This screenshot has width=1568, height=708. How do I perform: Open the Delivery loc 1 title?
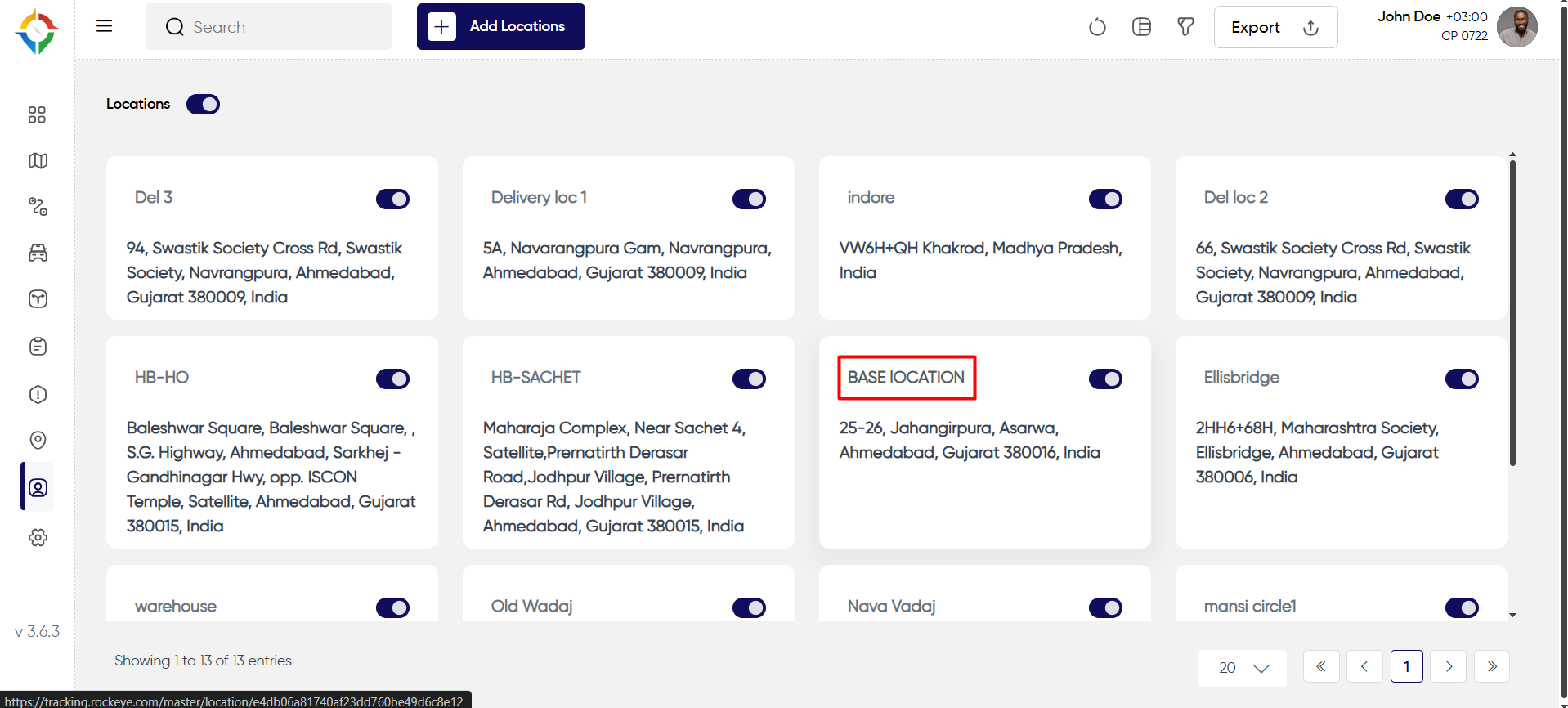pos(539,197)
